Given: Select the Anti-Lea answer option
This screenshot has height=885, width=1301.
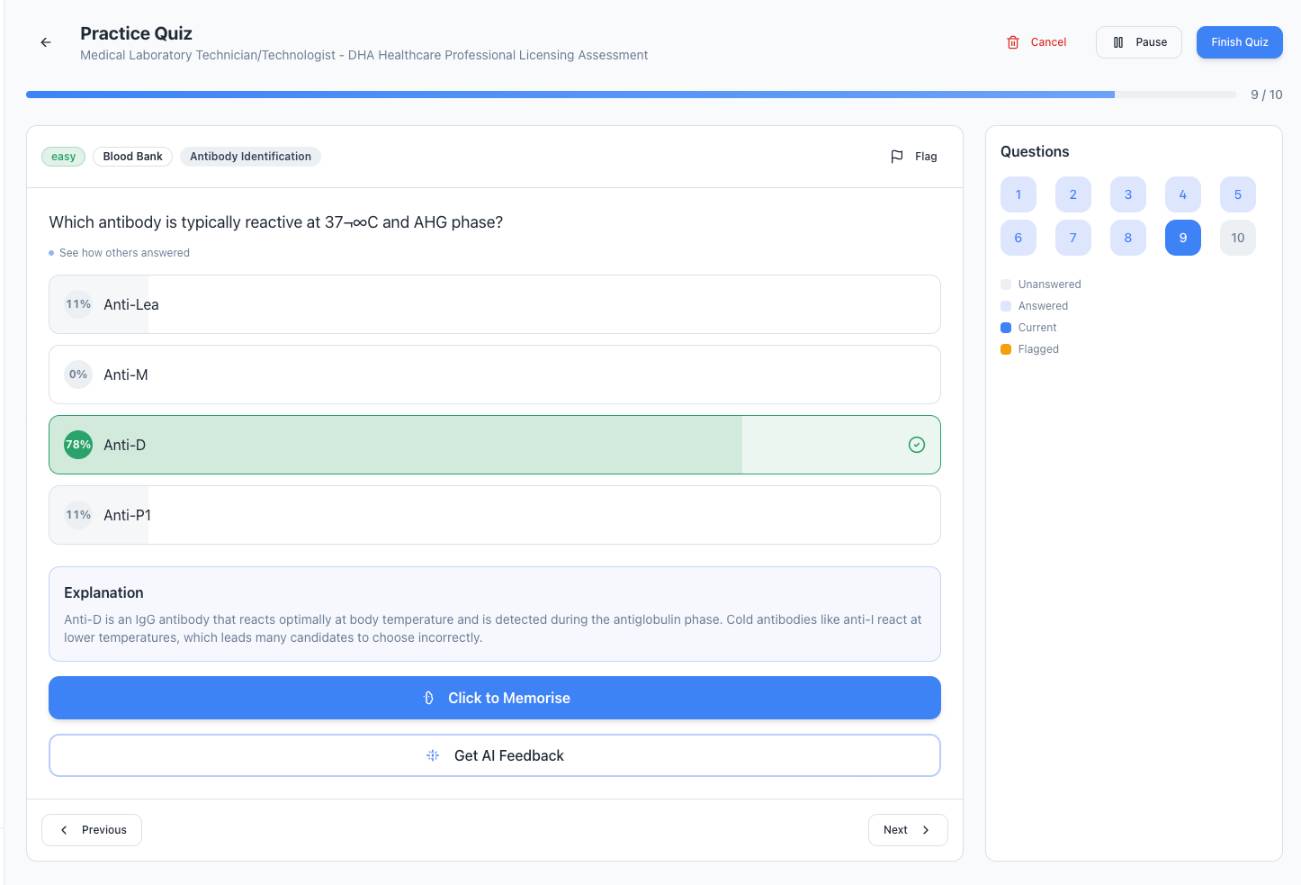Looking at the screenshot, I should click(x=494, y=304).
